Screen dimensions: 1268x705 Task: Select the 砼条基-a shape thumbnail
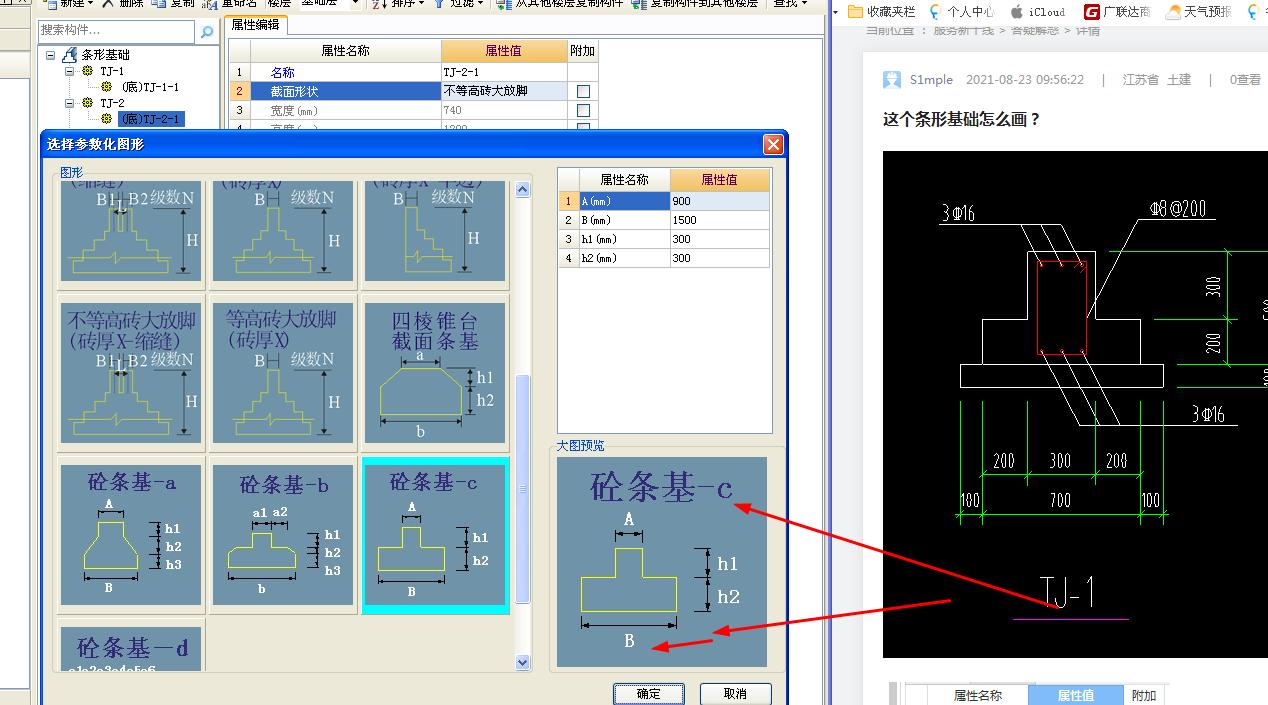(x=131, y=535)
